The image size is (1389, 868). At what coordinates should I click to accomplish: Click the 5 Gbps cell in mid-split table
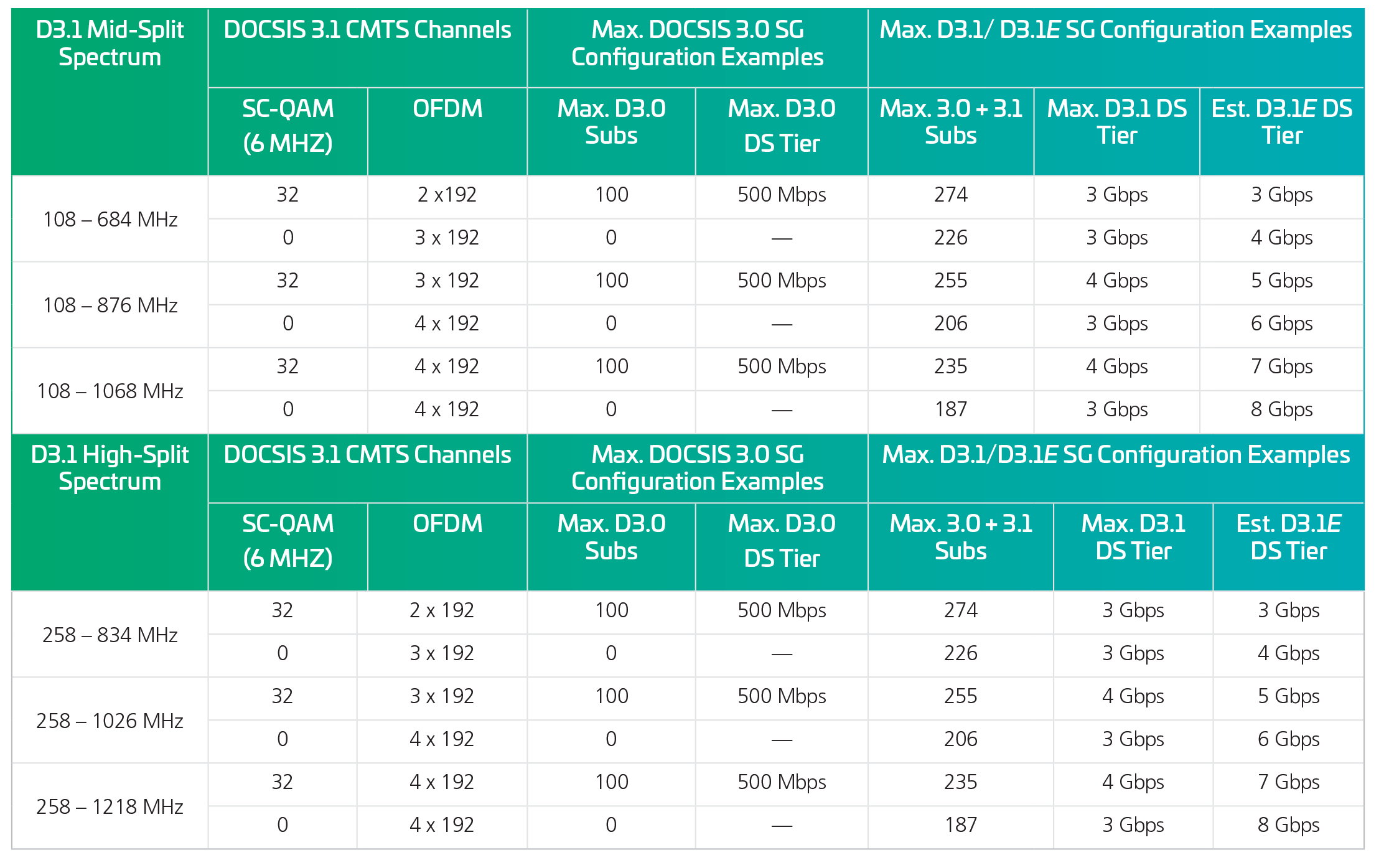(1281, 281)
